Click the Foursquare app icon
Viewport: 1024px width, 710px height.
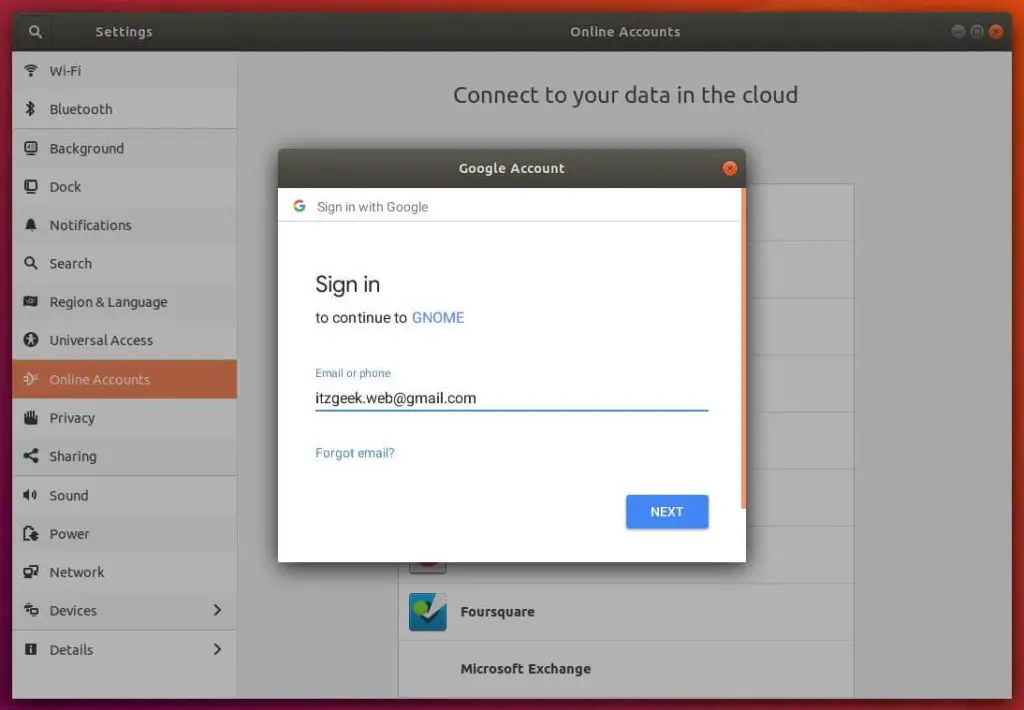[x=428, y=611]
